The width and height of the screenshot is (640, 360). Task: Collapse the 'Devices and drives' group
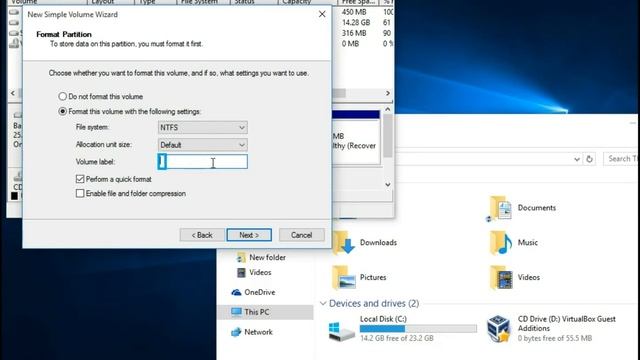(x=323, y=303)
